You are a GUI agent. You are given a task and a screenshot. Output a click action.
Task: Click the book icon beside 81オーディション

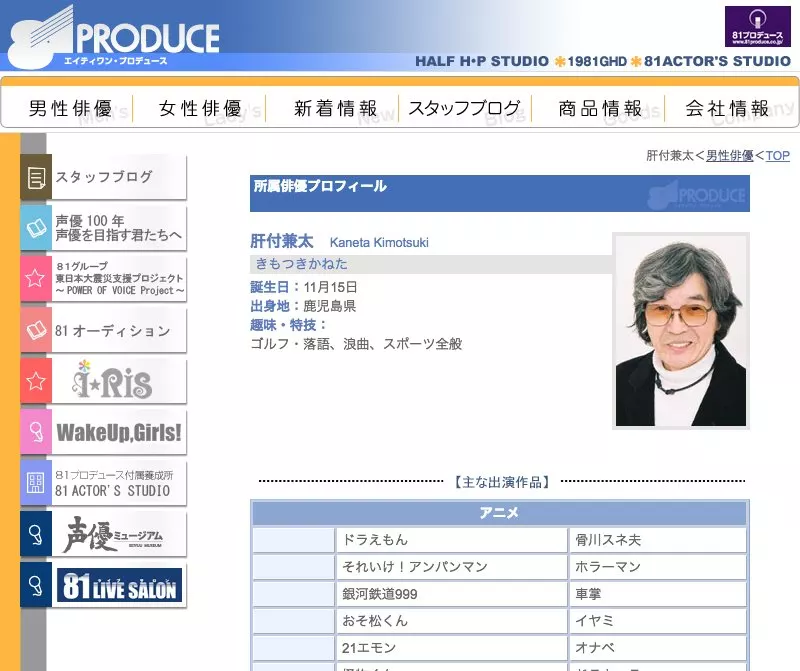point(36,330)
